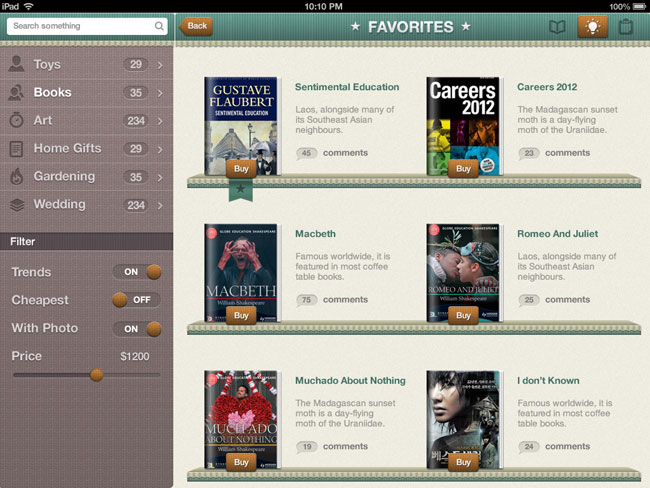This screenshot has width=650, height=488.
Task: Tap the stopwatch icon beside Art
Action: click(x=17, y=121)
